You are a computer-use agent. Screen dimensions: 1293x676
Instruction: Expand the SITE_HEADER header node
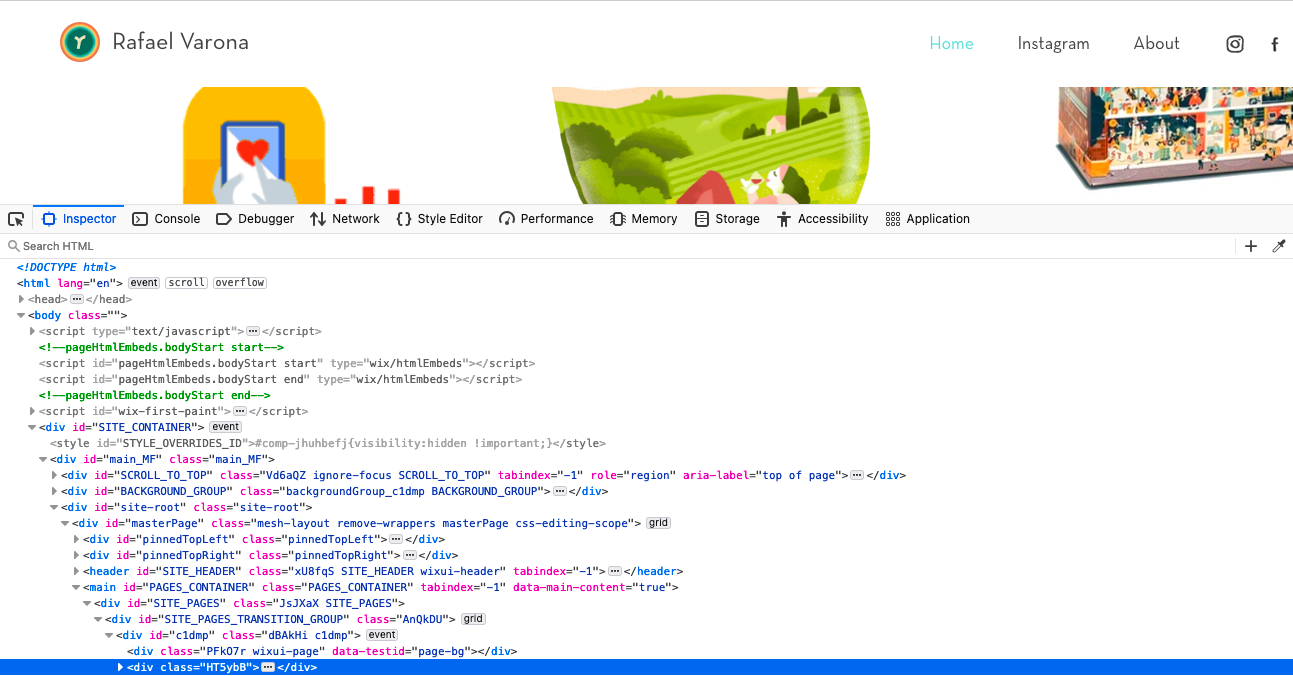[77, 571]
